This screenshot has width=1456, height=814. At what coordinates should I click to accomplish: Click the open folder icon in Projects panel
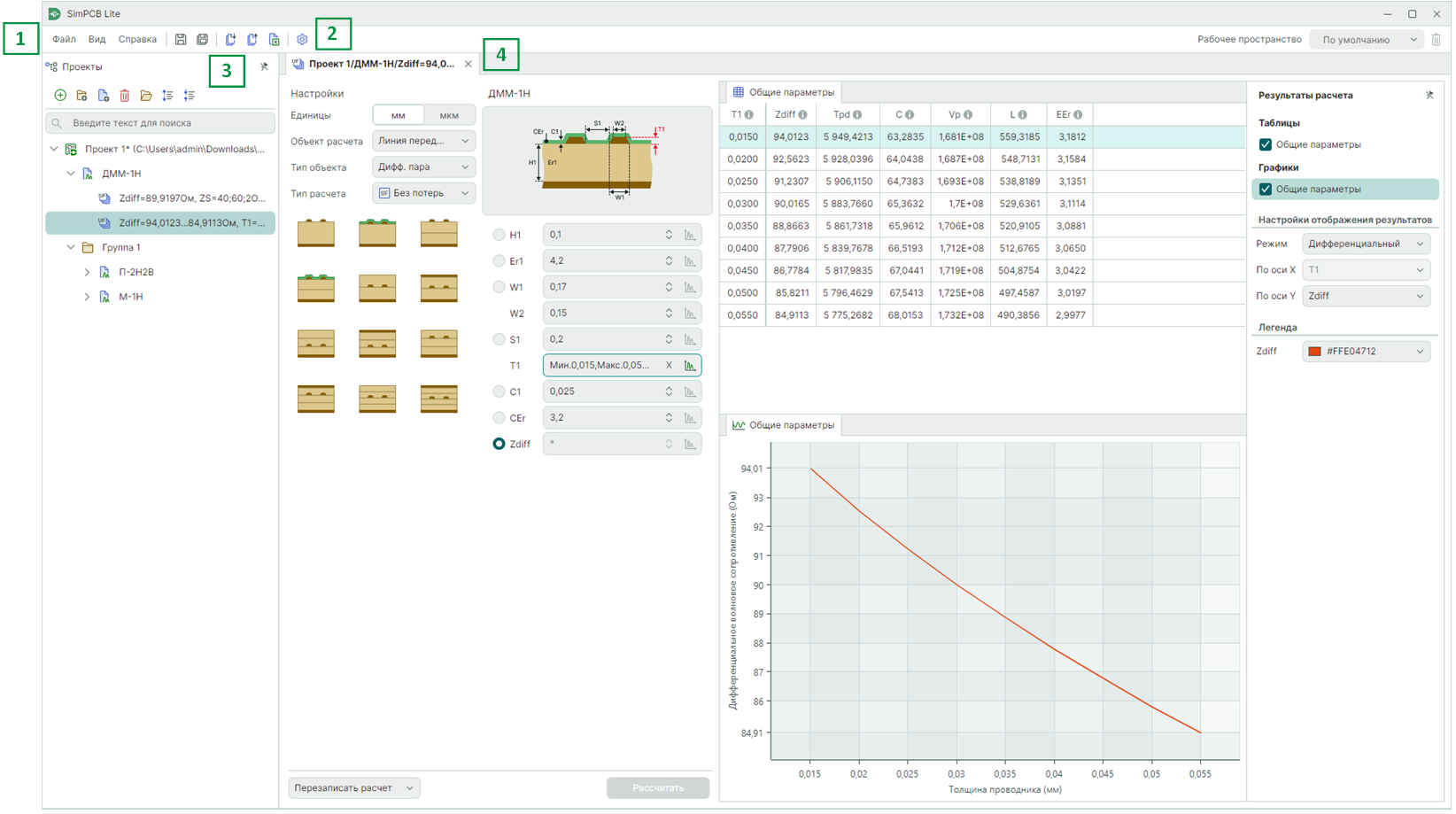point(146,96)
